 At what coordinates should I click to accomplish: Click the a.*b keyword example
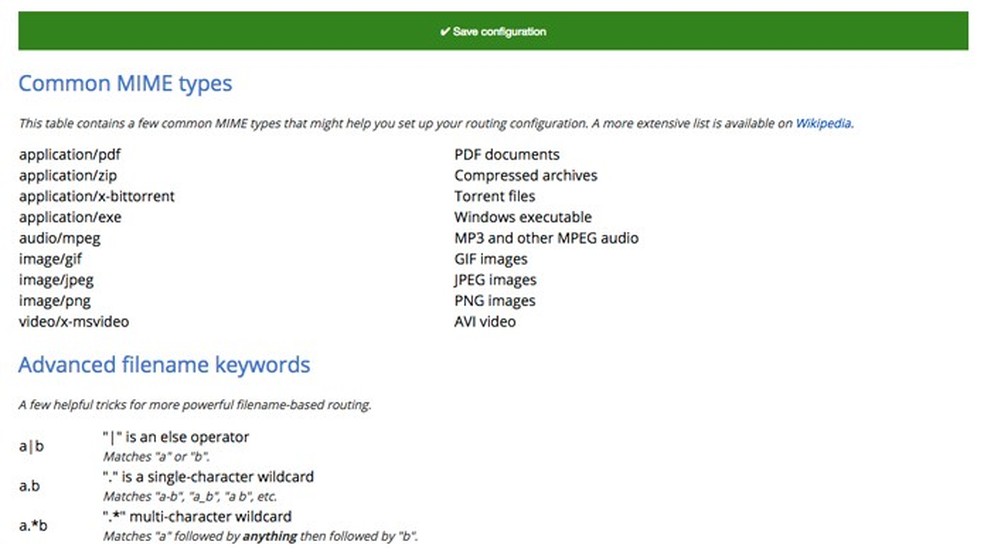[33, 525]
